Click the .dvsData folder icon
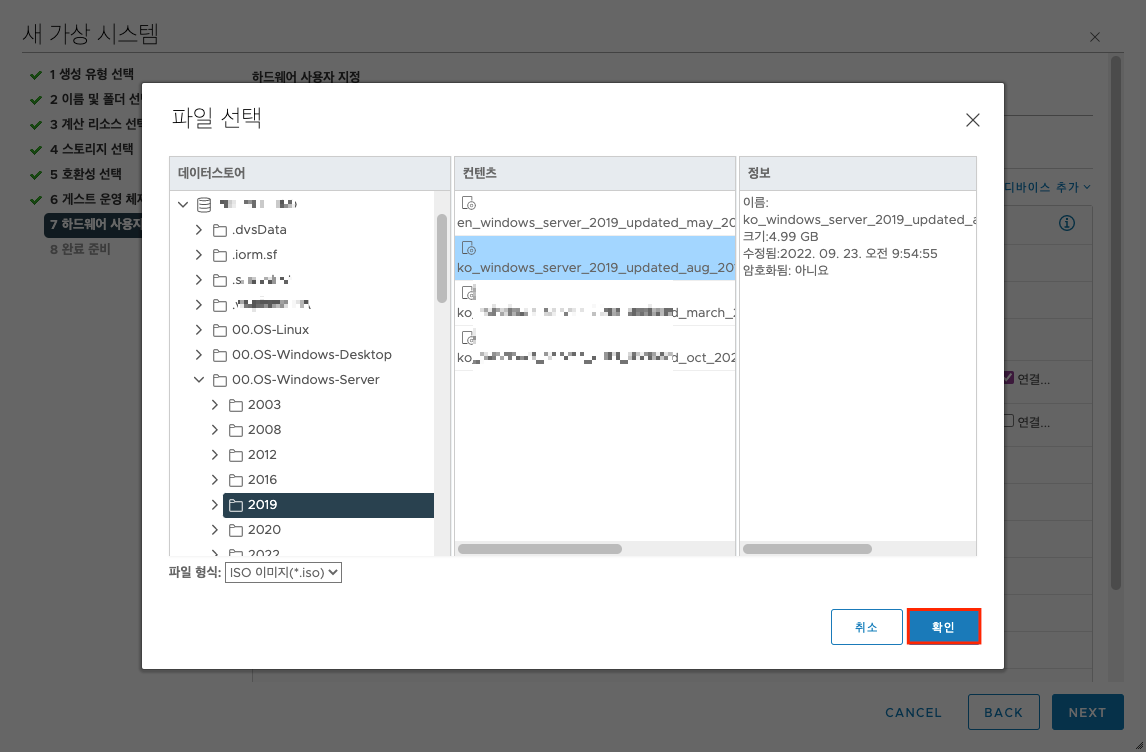The image size is (1146, 752). coord(220,230)
